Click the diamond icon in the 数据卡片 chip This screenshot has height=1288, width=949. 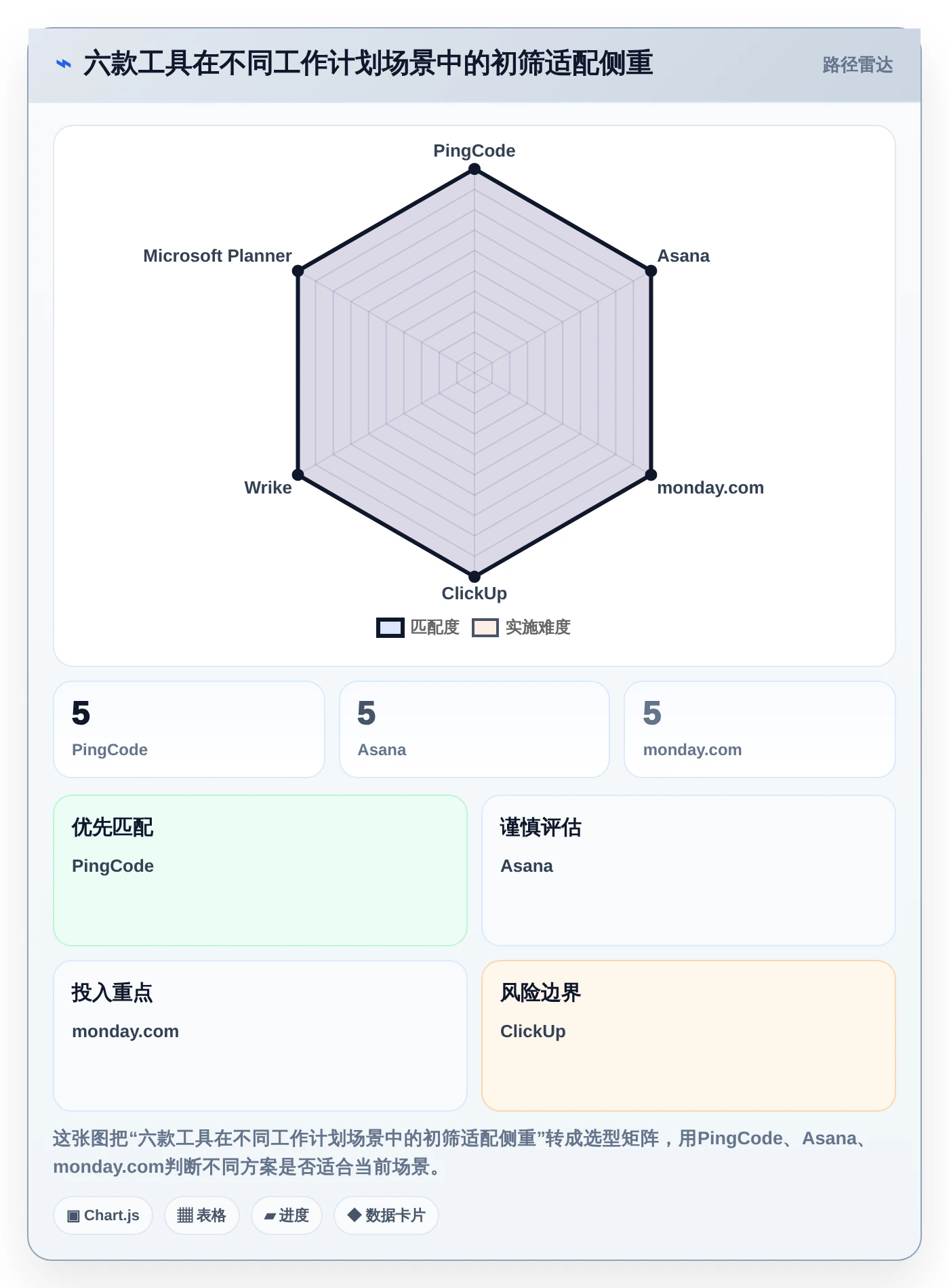click(354, 1215)
